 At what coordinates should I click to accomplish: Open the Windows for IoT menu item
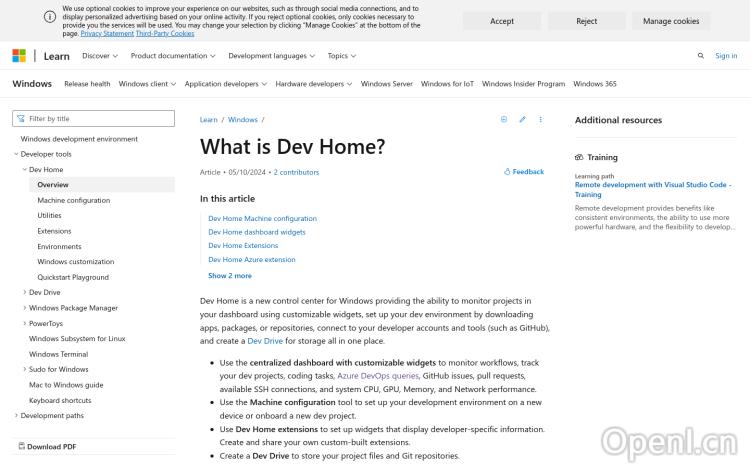tap(447, 84)
